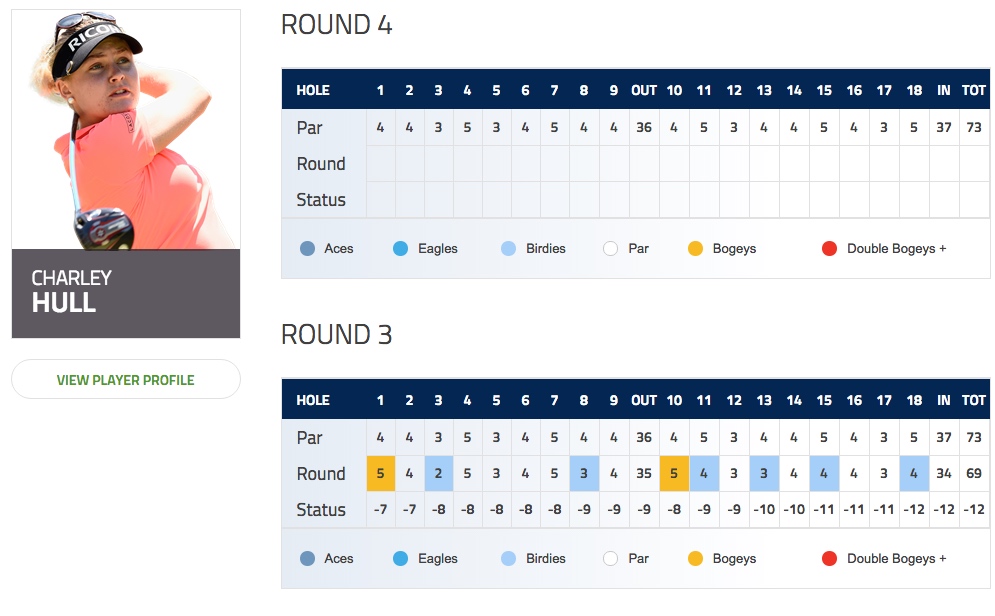Click the Round 3 hole 10 bogey cell
The image size is (995, 616).
pos(674,473)
